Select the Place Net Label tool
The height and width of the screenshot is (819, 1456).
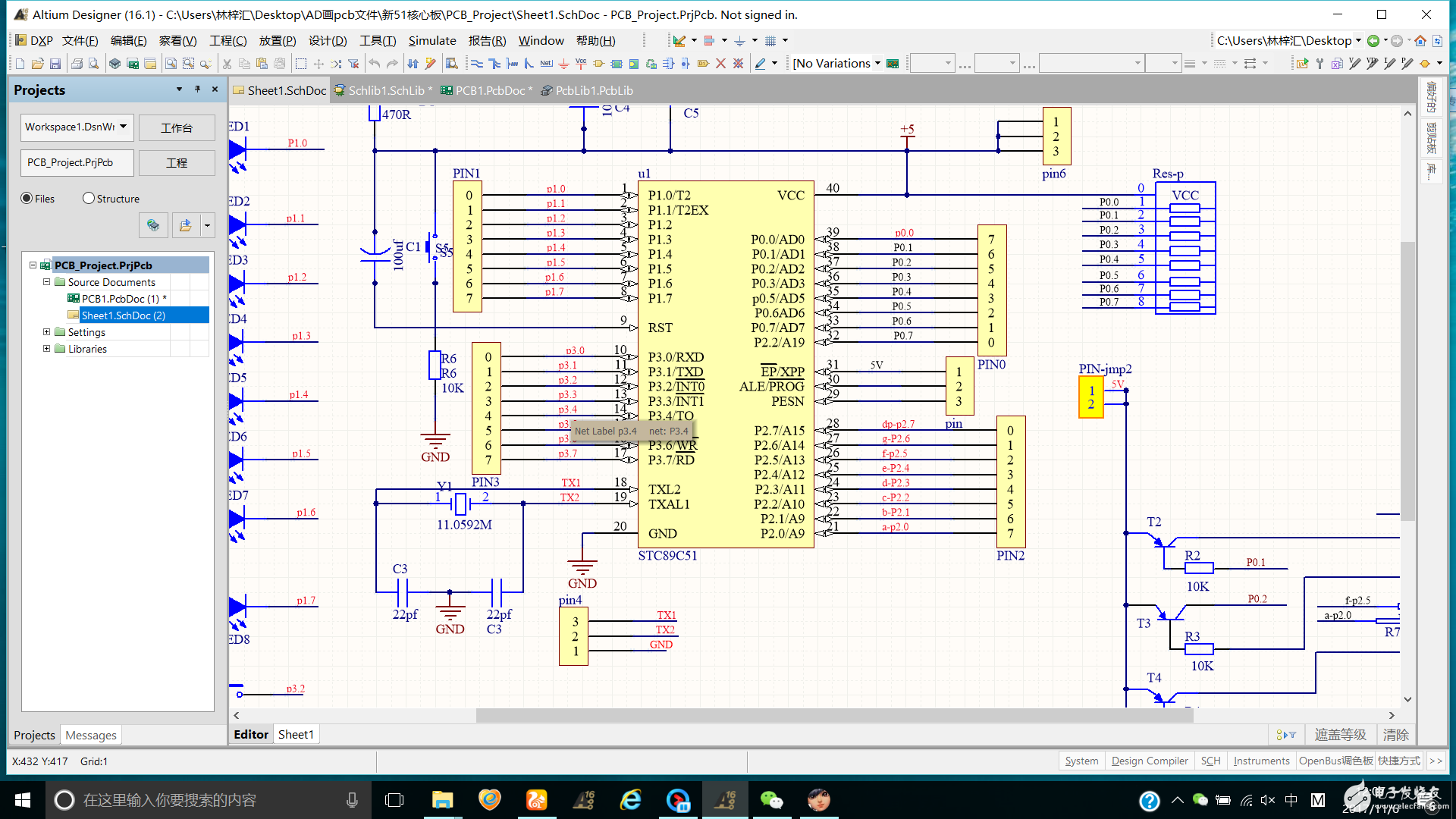(546, 64)
